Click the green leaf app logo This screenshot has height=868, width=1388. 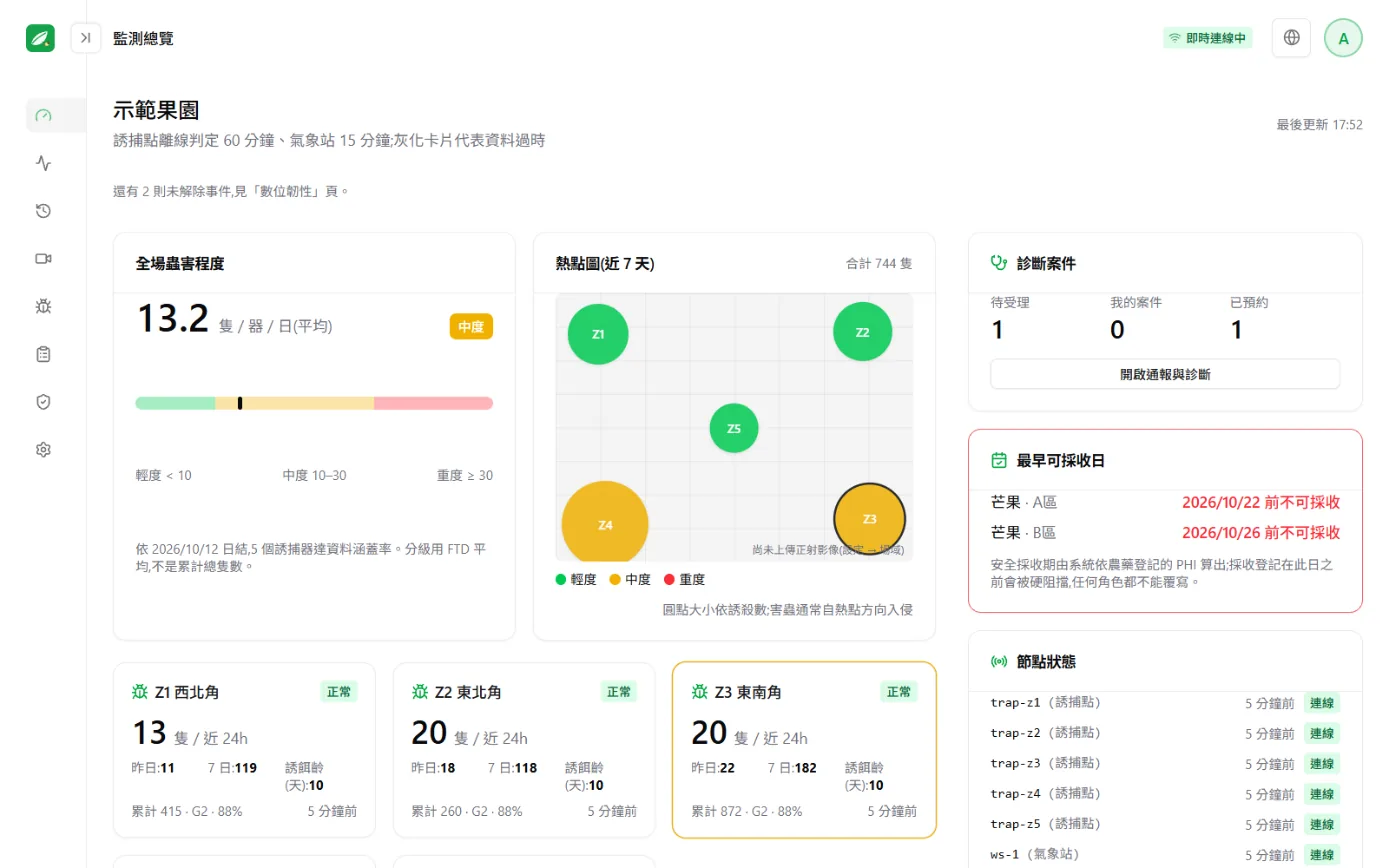[x=41, y=38]
